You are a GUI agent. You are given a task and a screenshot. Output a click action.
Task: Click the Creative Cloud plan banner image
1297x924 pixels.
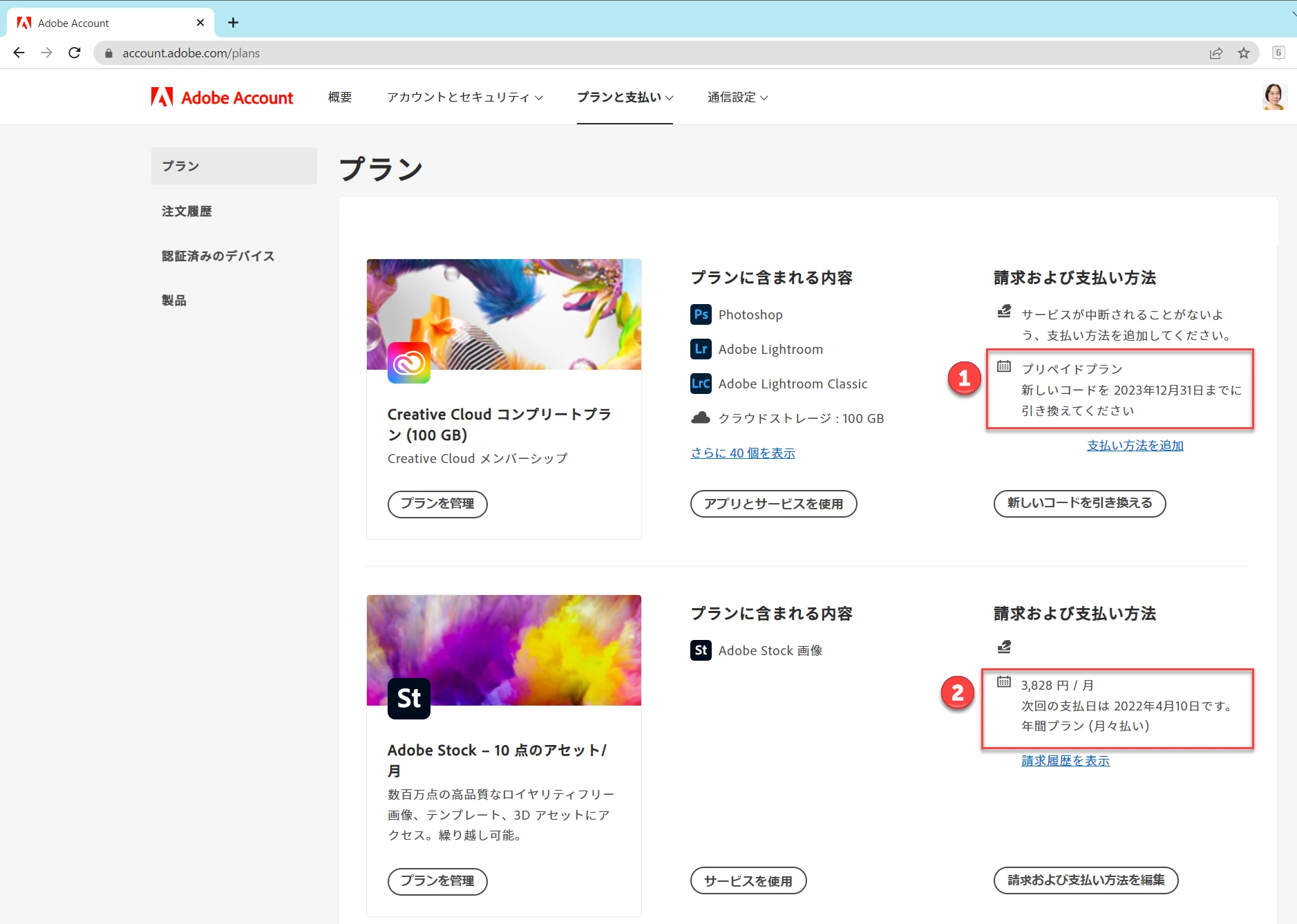tap(504, 314)
